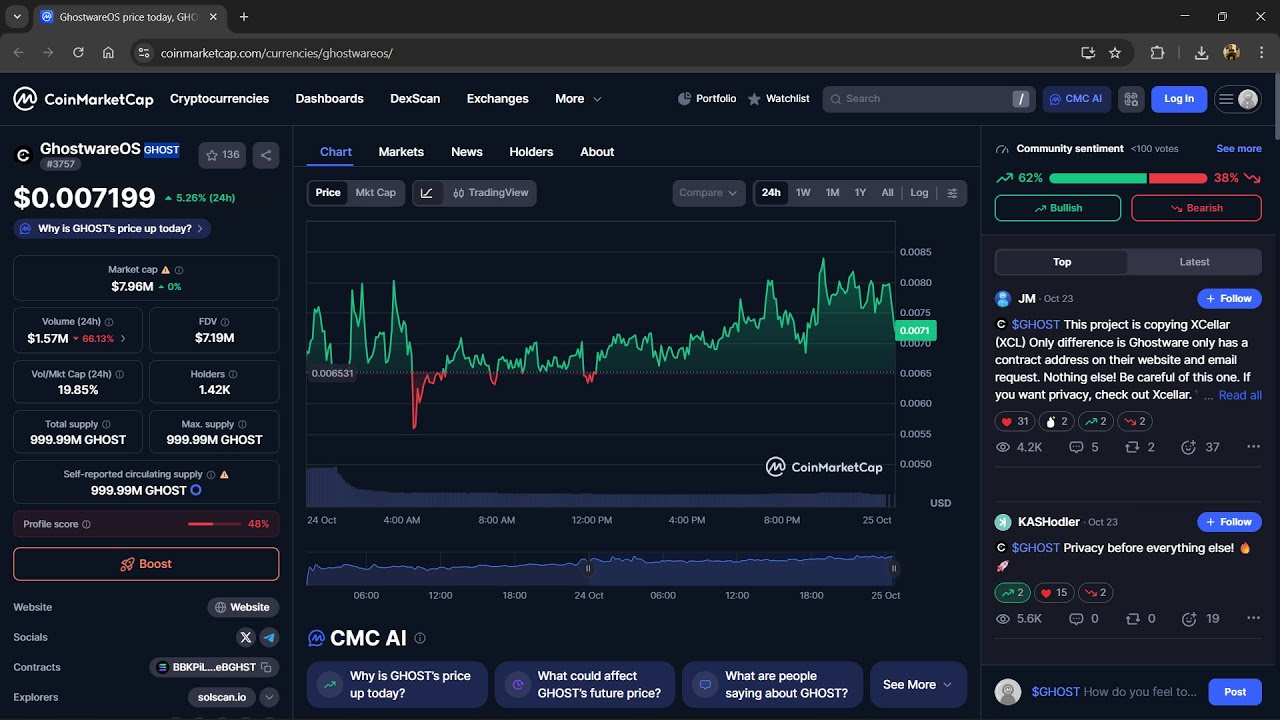Switch to TradingView chart mode
The height and width of the screenshot is (720, 1280).
[x=490, y=193]
